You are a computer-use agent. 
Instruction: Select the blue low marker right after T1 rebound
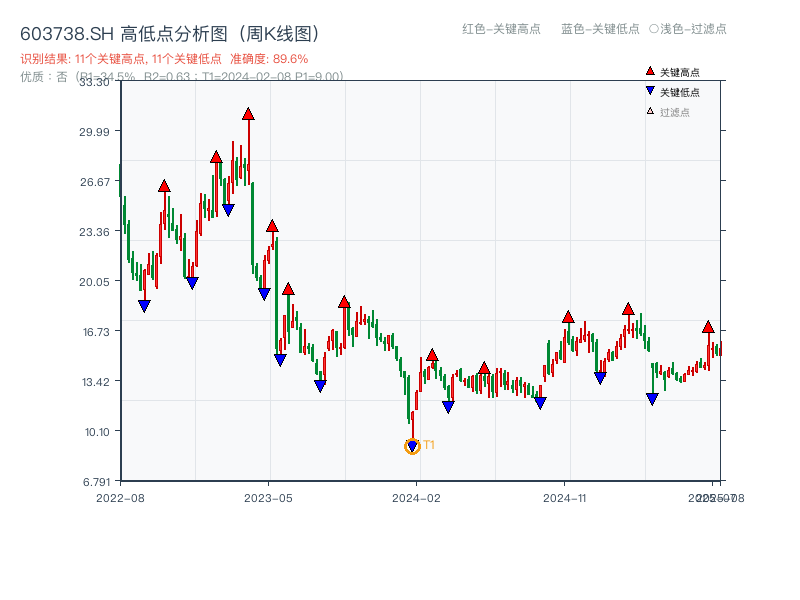[x=448, y=407]
